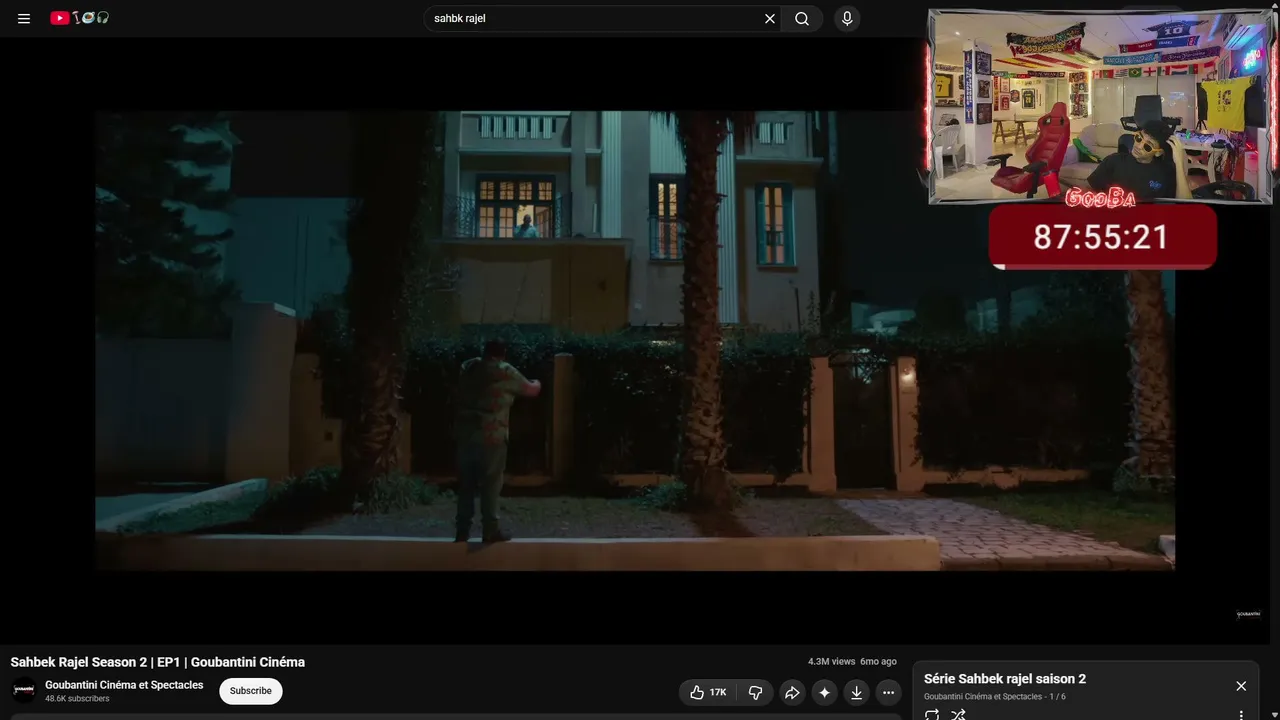Download the video using the download icon
This screenshot has width=1280, height=720.
tap(856, 692)
